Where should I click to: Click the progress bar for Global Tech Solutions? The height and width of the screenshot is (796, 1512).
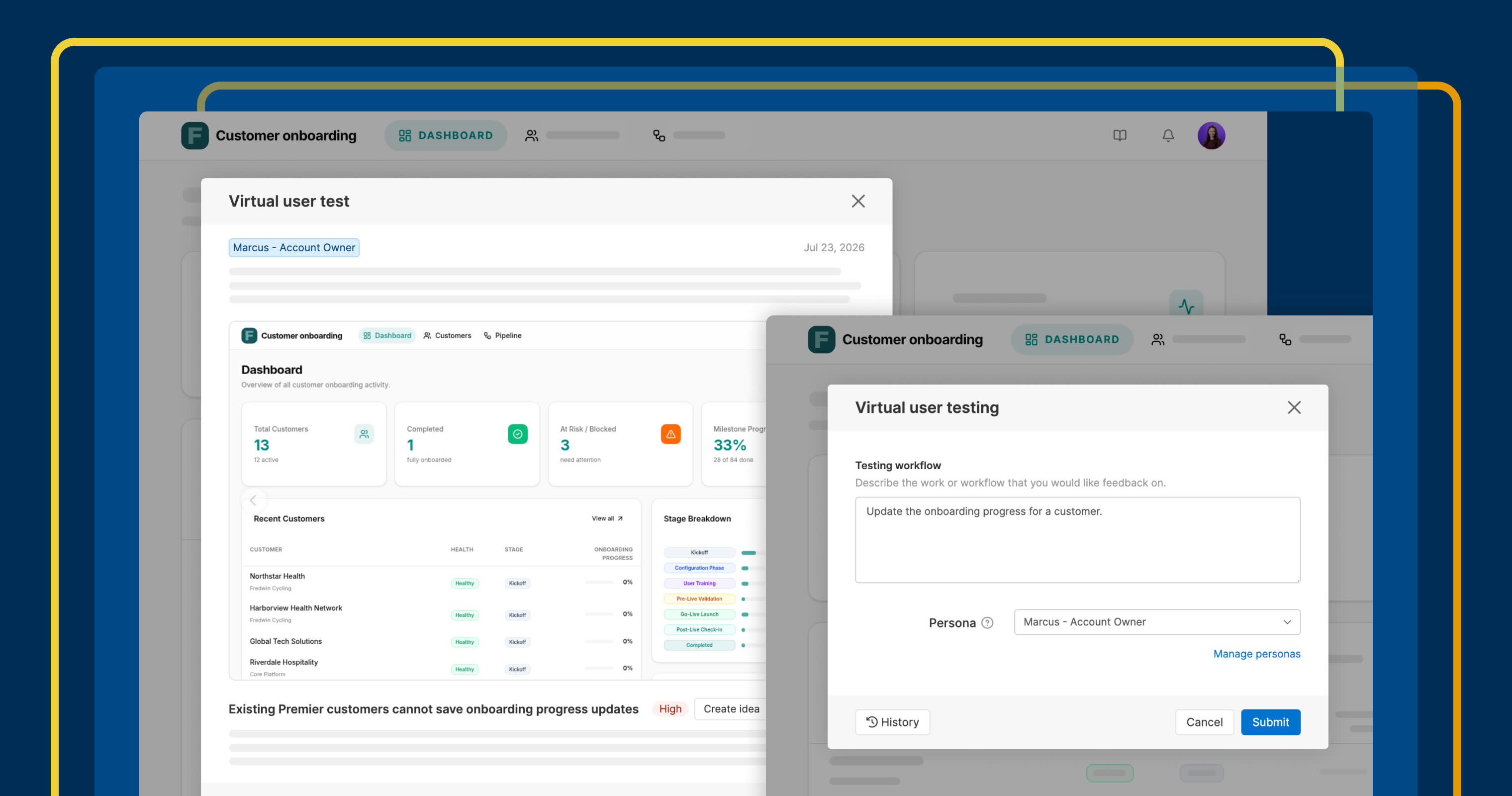coord(599,641)
